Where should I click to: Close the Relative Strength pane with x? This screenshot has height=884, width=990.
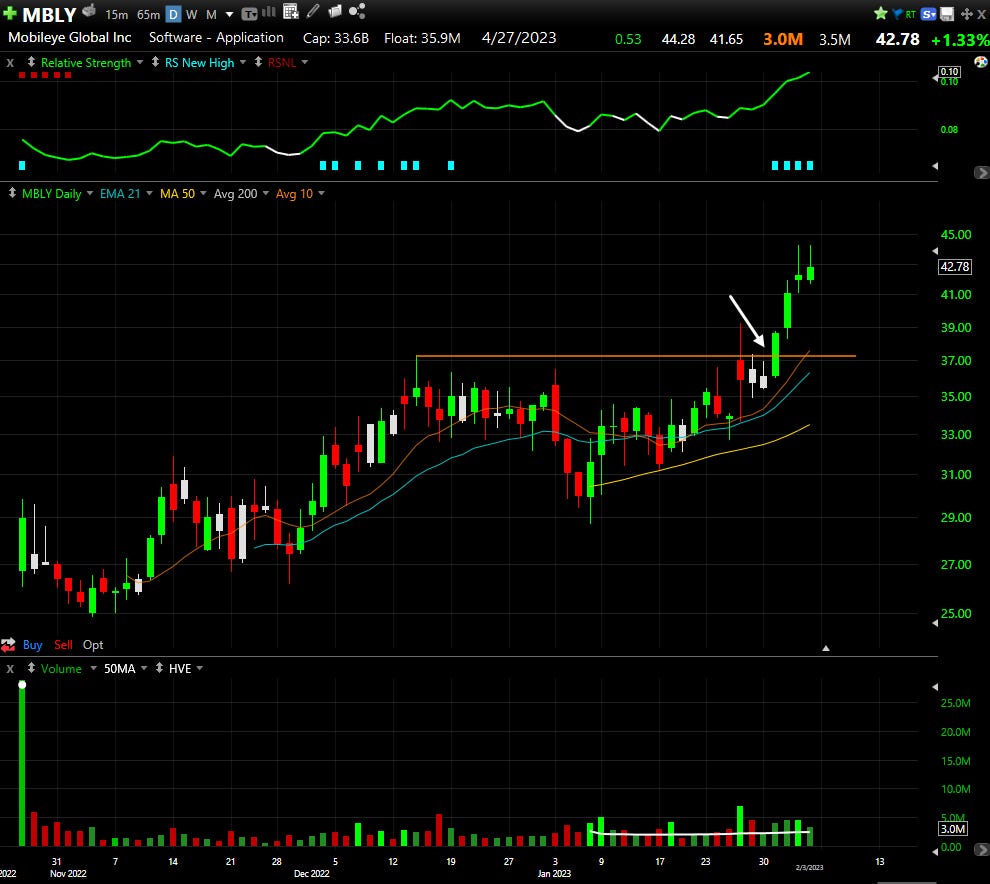[x=10, y=63]
